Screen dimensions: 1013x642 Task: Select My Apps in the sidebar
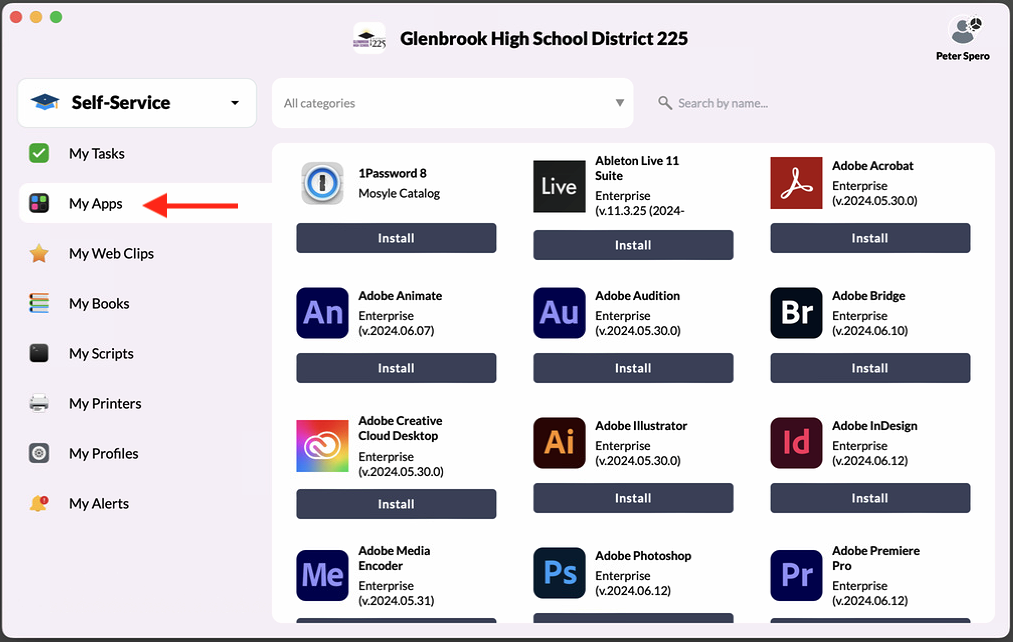click(145, 203)
